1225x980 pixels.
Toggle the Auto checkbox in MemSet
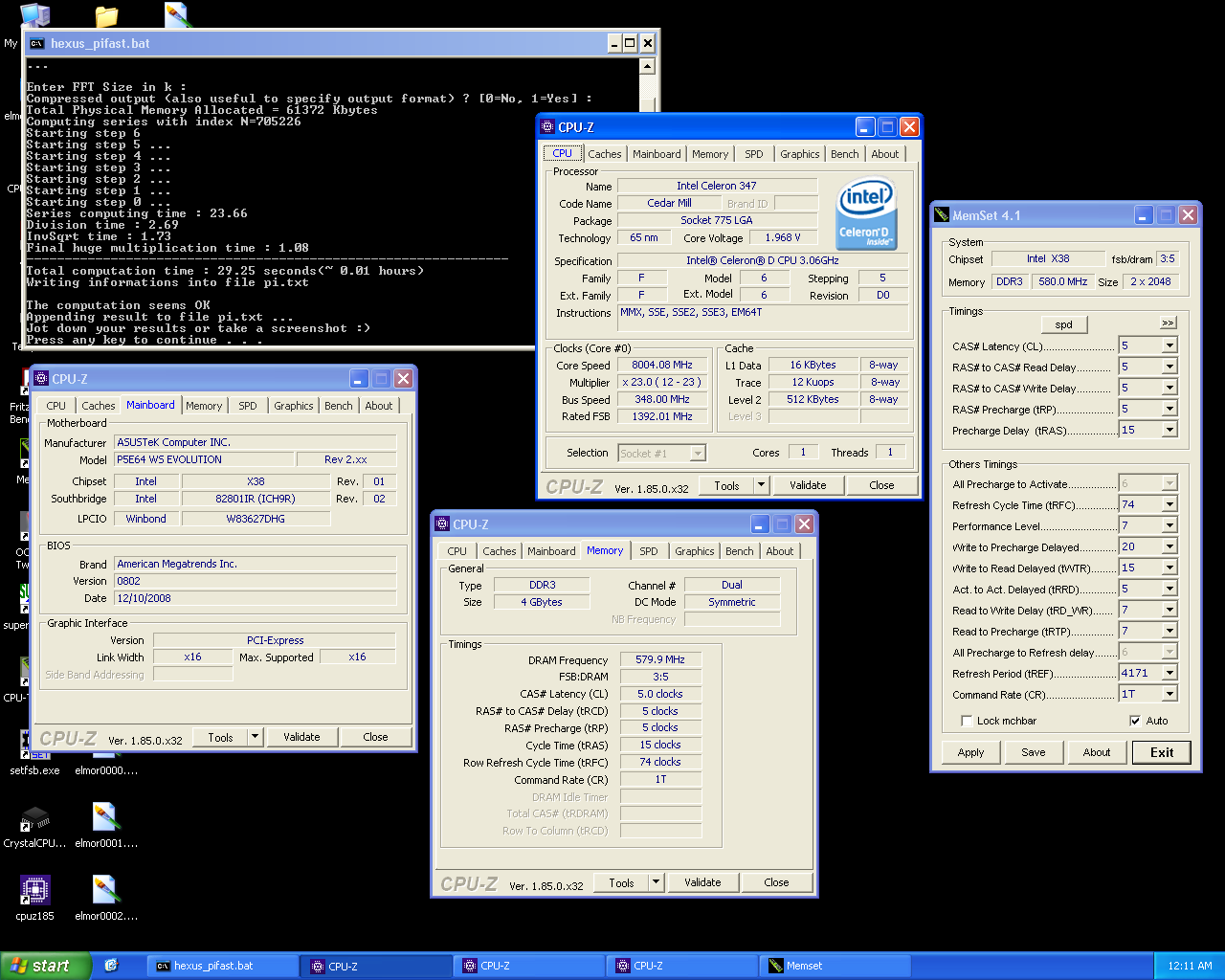[x=1135, y=721]
